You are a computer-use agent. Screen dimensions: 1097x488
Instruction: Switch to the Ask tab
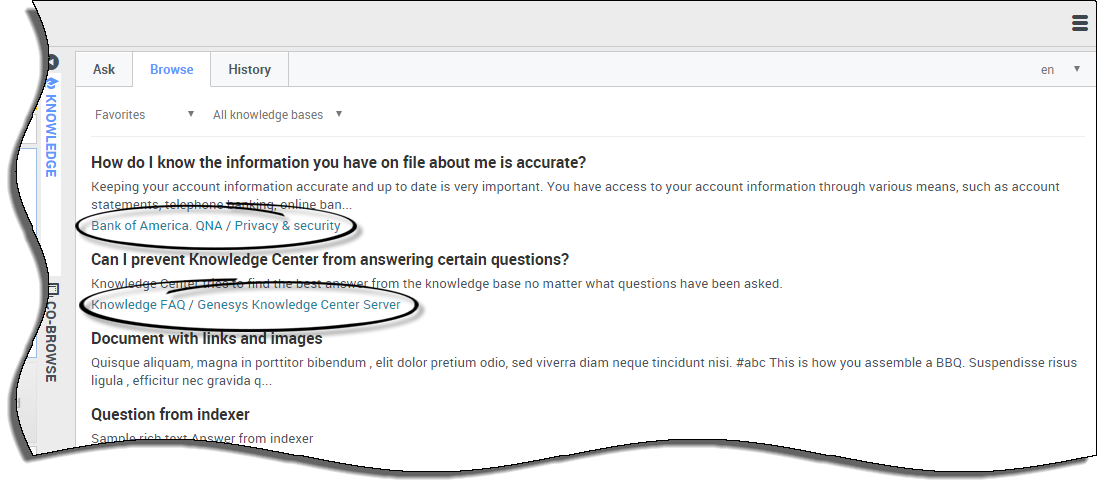coord(104,70)
